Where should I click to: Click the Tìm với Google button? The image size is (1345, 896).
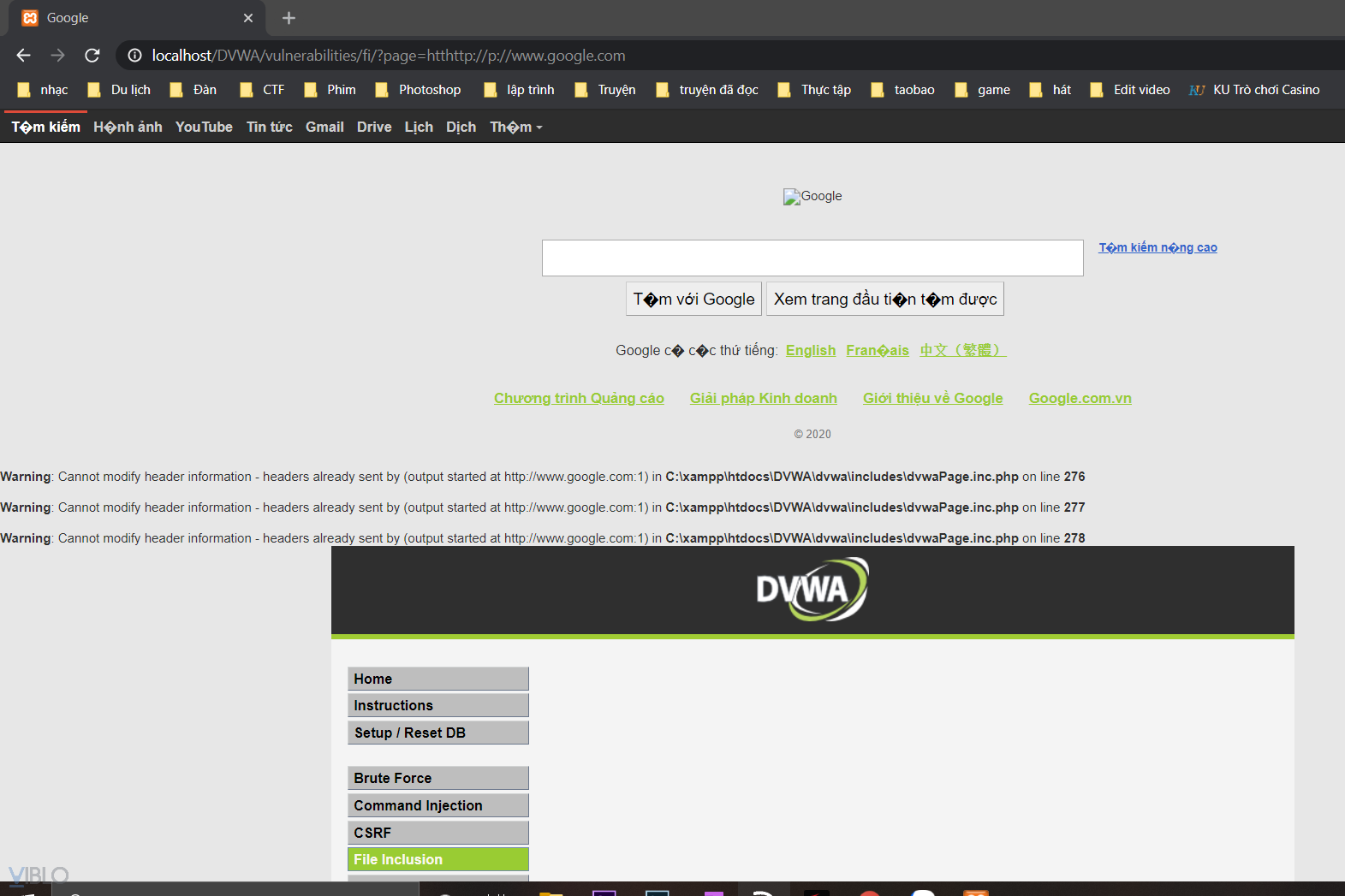693,299
